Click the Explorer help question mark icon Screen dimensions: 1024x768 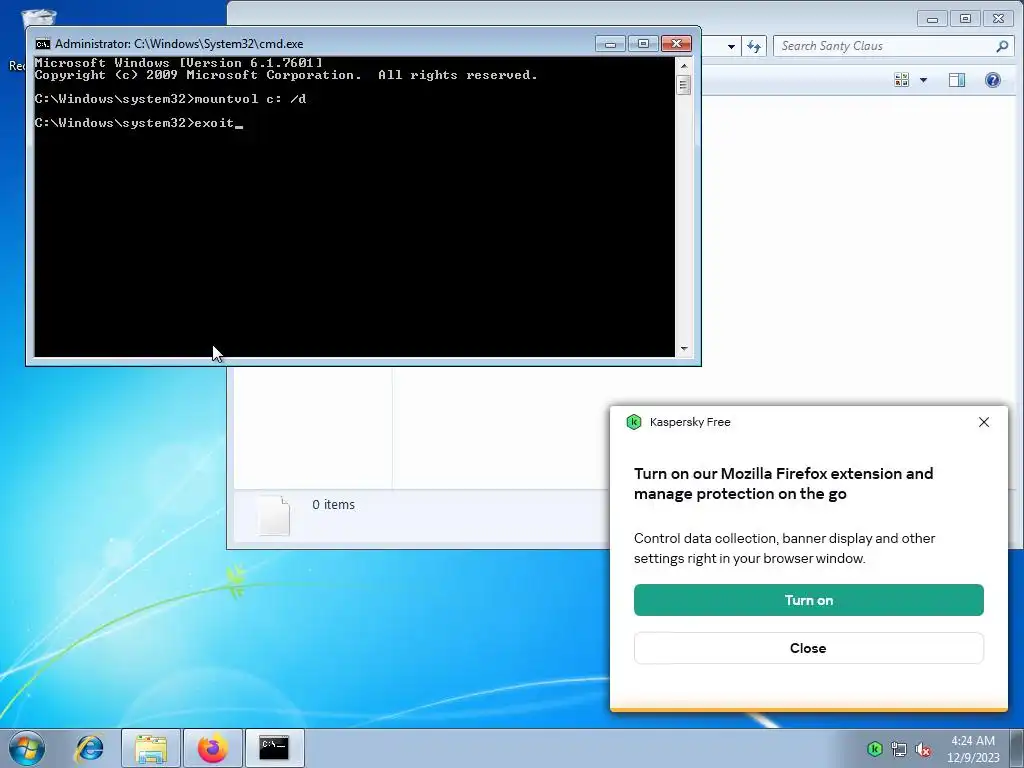(993, 80)
